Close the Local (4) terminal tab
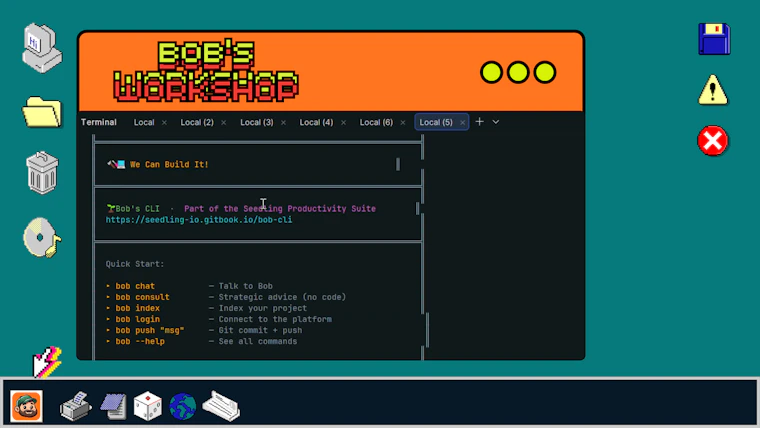 coord(343,123)
